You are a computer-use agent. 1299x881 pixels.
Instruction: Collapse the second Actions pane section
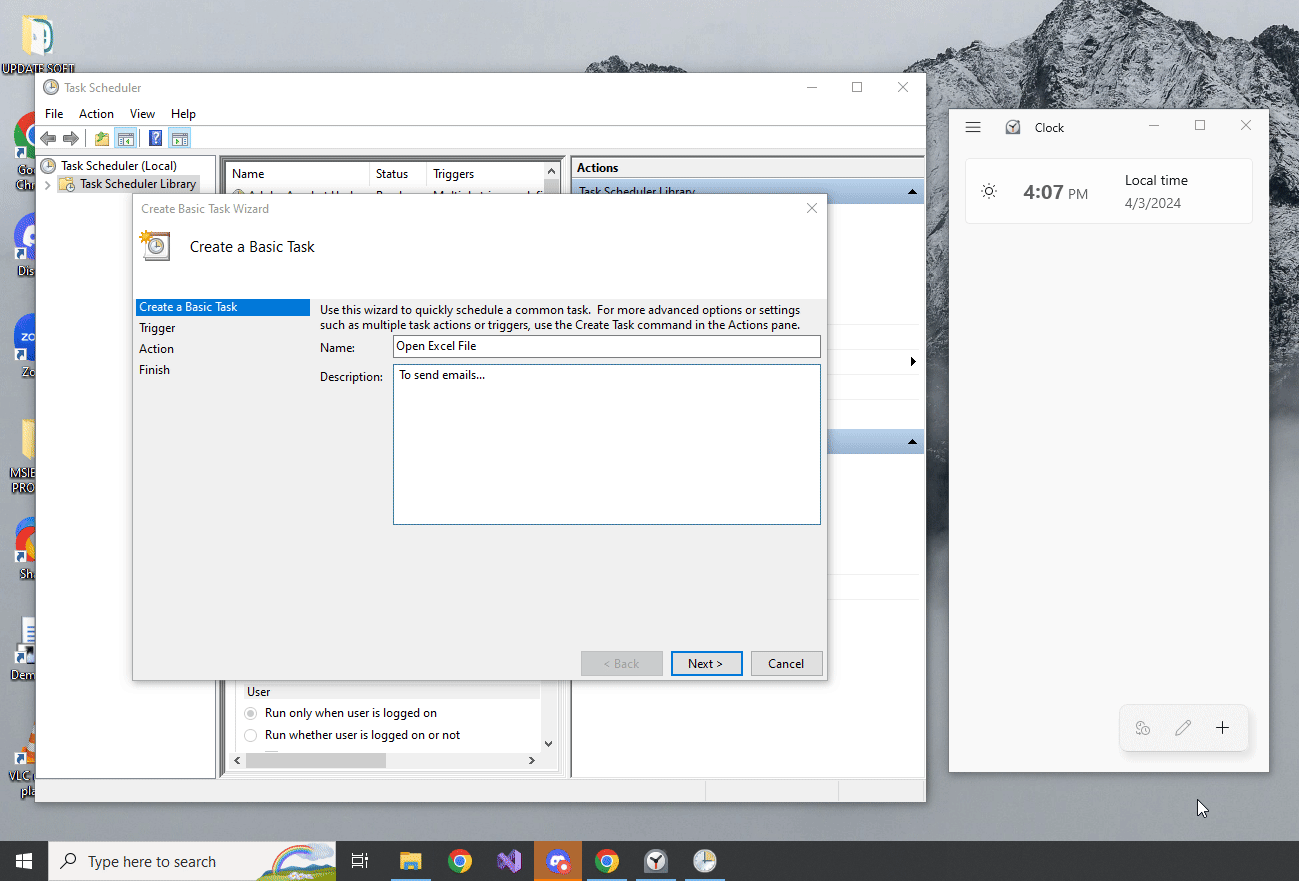pos(912,441)
